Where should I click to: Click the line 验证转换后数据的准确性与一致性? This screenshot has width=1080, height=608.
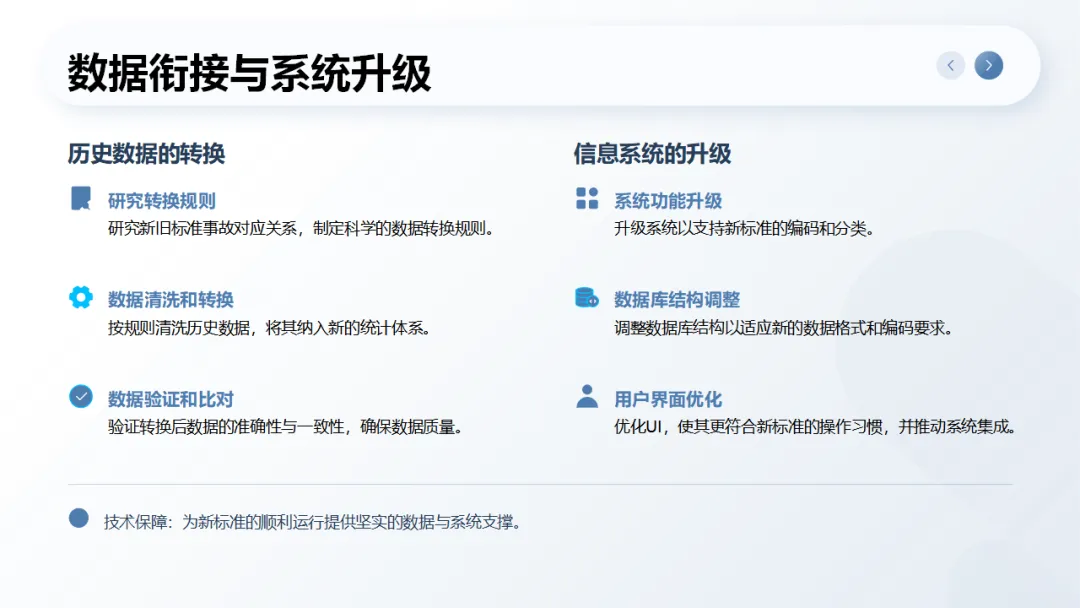(285, 427)
